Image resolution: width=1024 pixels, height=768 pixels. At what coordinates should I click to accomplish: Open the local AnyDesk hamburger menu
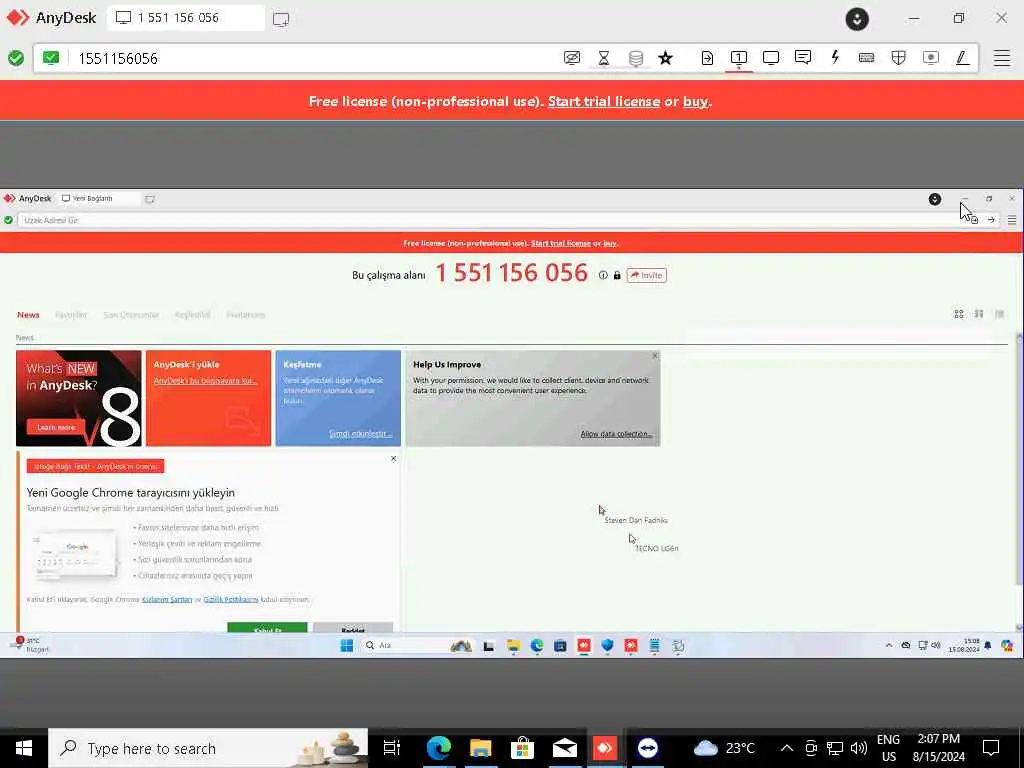[1002, 58]
